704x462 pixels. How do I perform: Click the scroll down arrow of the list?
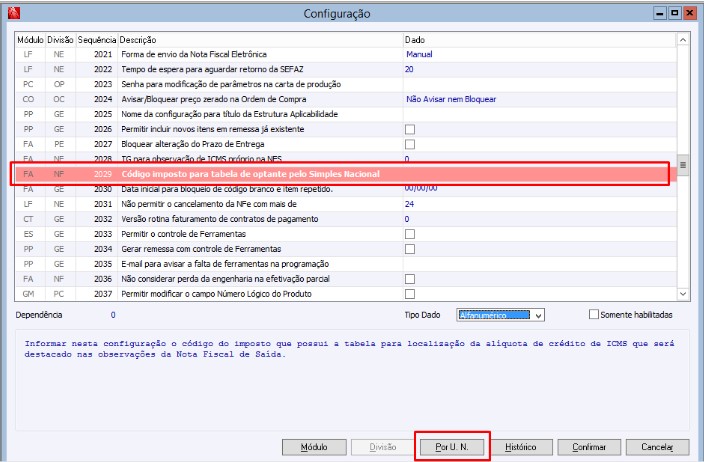(x=682, y=294)
